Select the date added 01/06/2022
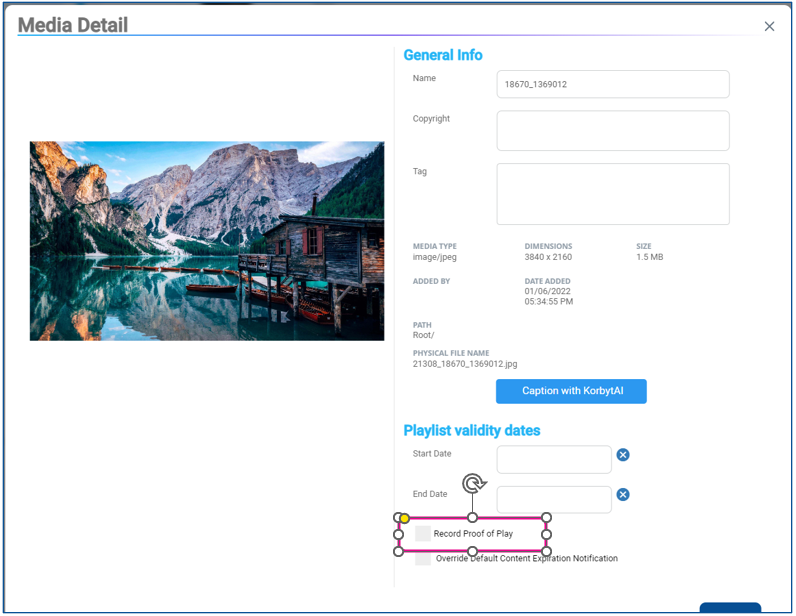The width and height of the screenshot is (796, 616). click(x=547, y=291)
